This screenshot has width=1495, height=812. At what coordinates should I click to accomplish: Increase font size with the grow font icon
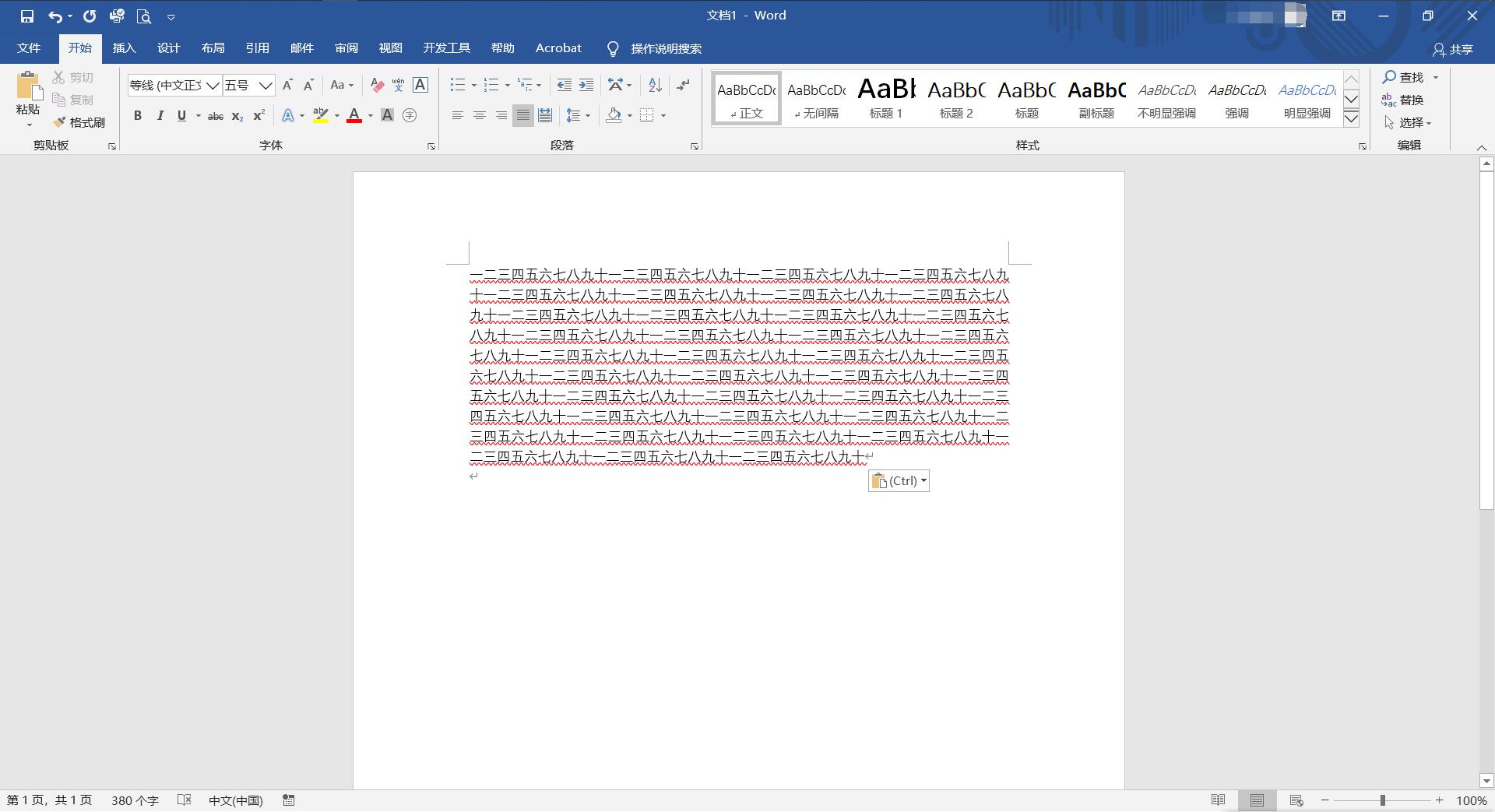click(287, 85)
